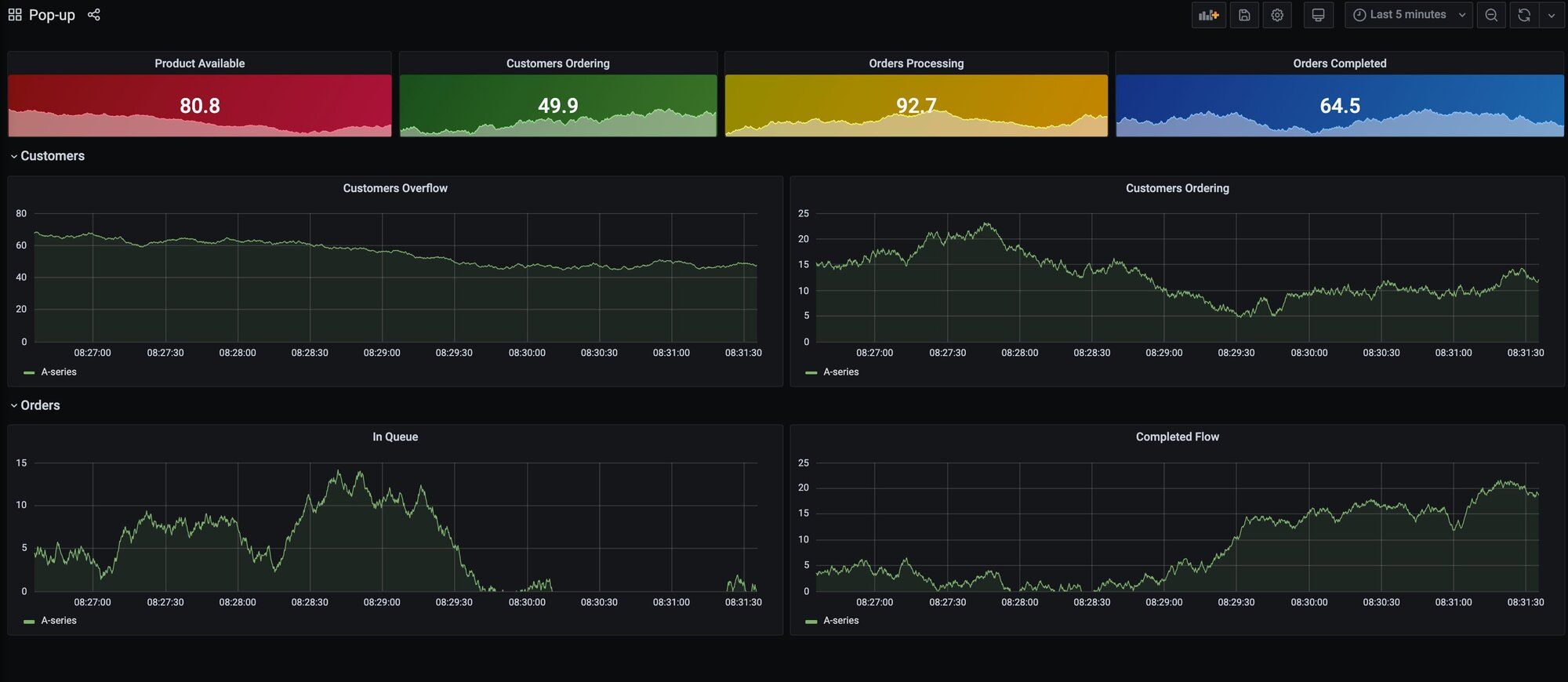Click the Add panel icon
Screen dimensions: 1568x682
point(1208,15)
